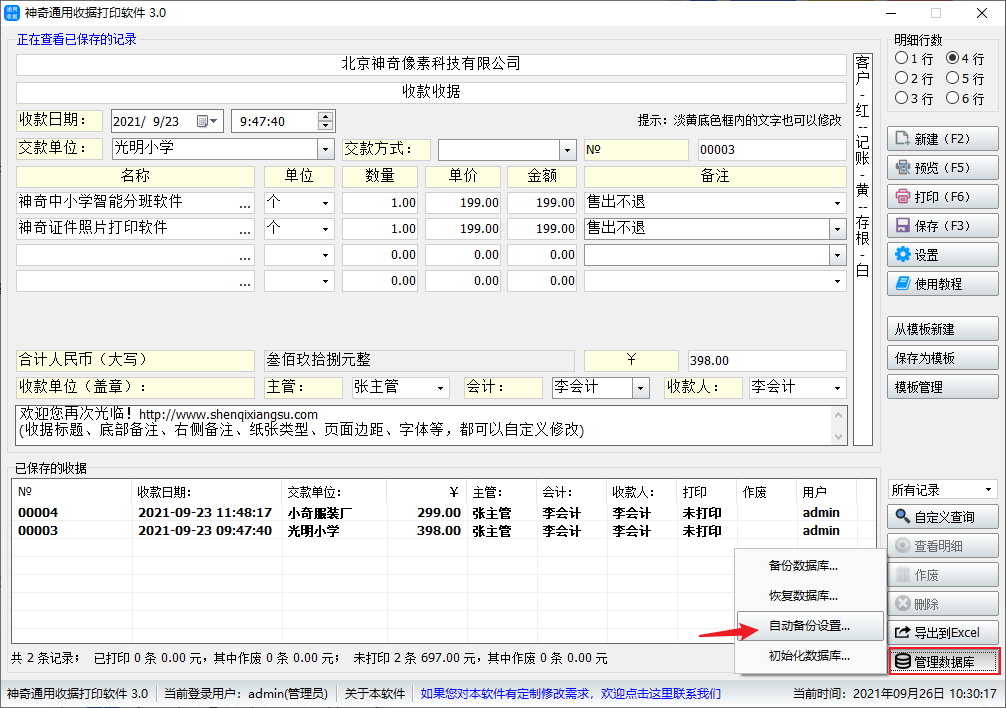The image size is (1006, 708).
Task: Click the 当前登录用户: admin(管理员) status item
Action: click(246, 693)
